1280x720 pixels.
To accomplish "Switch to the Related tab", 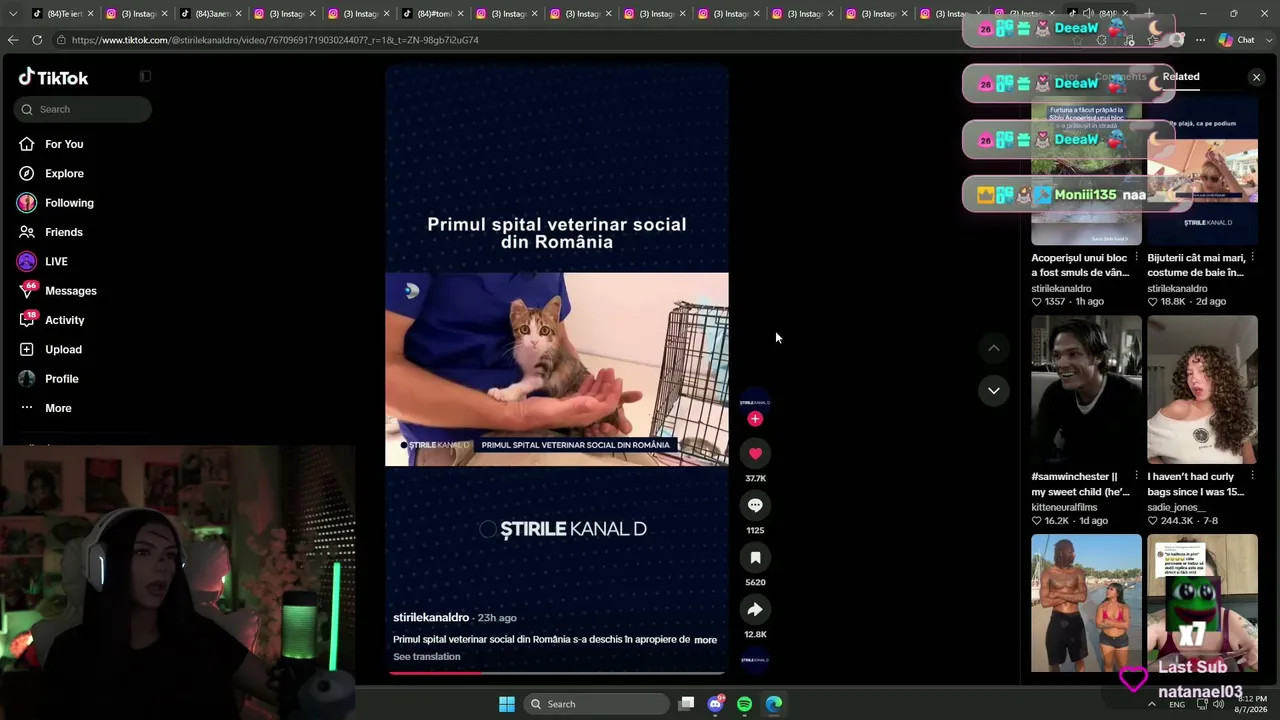I will pyautogui.click(x=1181, y=77).
